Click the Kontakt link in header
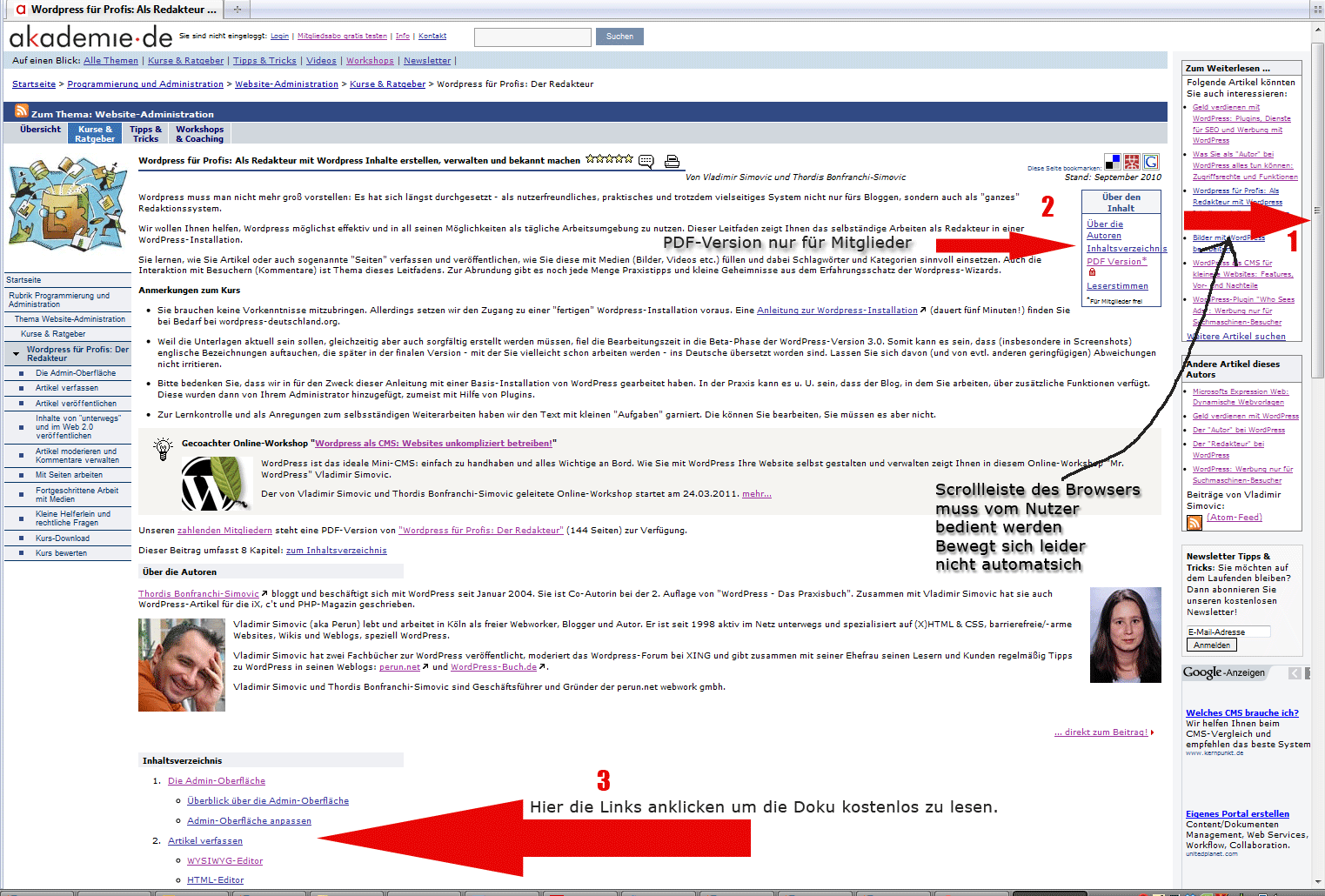1325x896 pixels. 432,37
